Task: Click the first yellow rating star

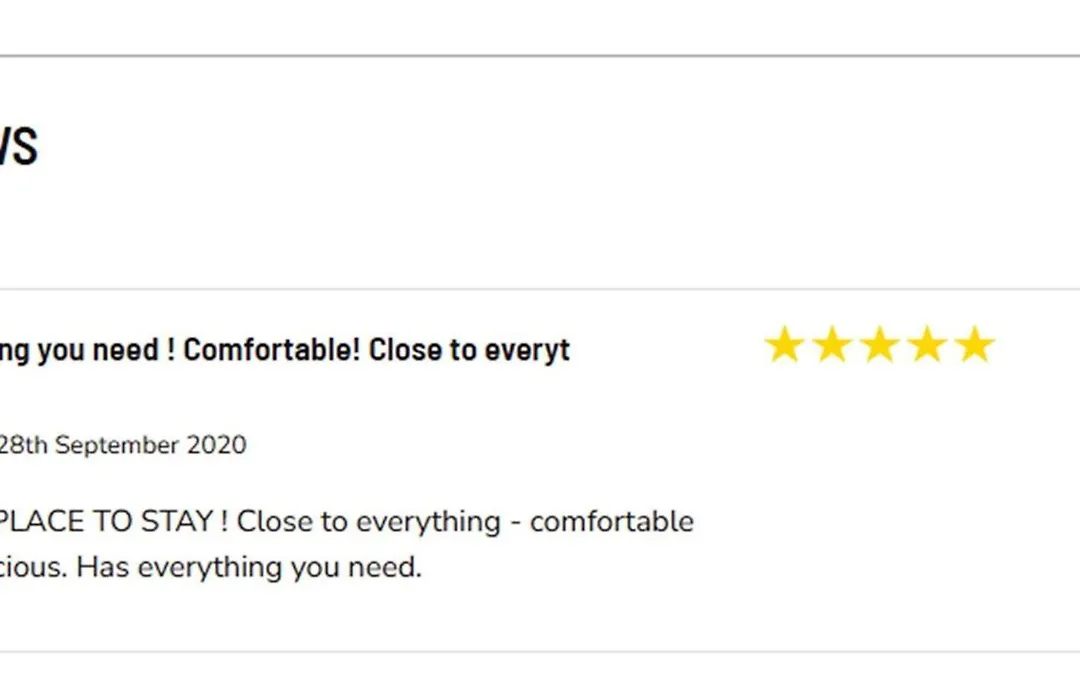Action: click(785, 346)
